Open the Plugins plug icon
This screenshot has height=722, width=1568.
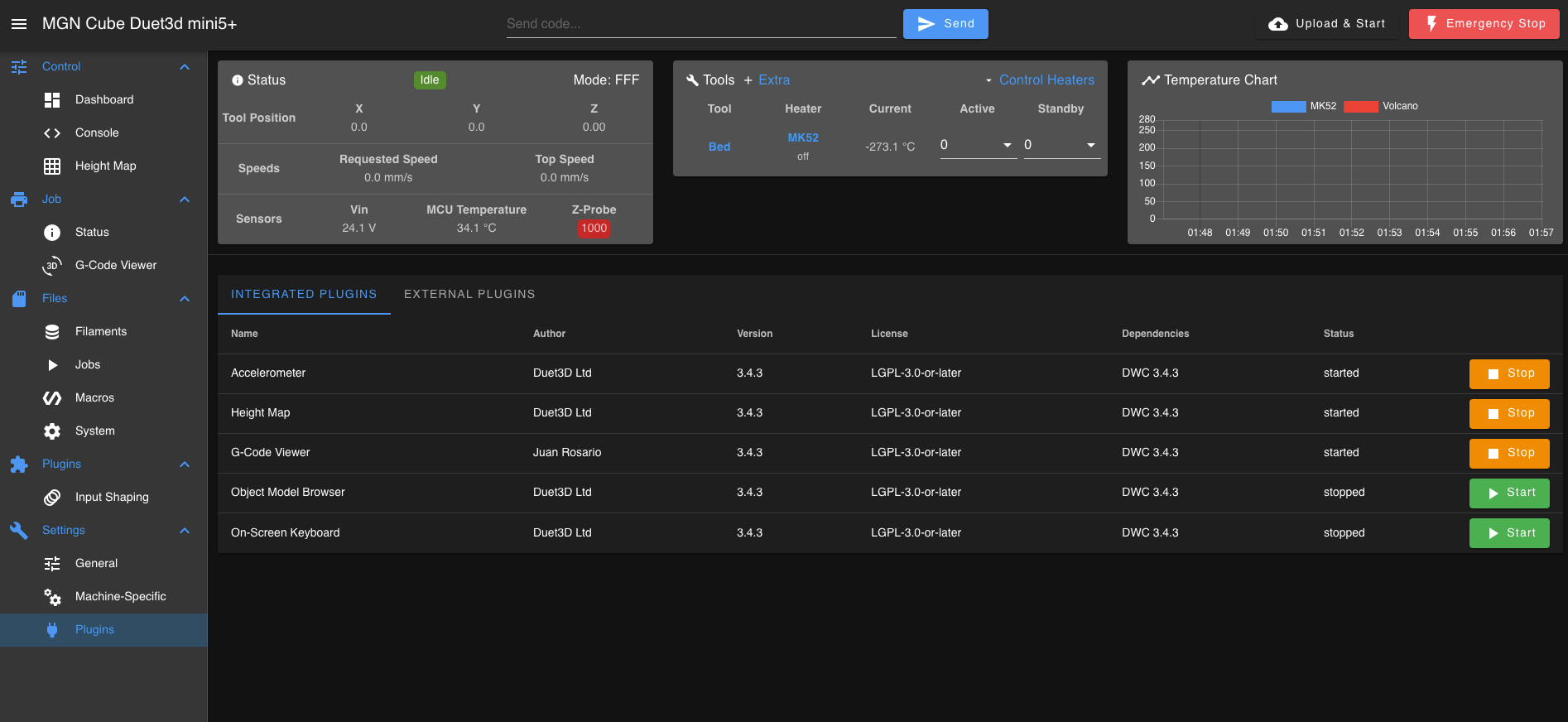[x=52, y=630]
